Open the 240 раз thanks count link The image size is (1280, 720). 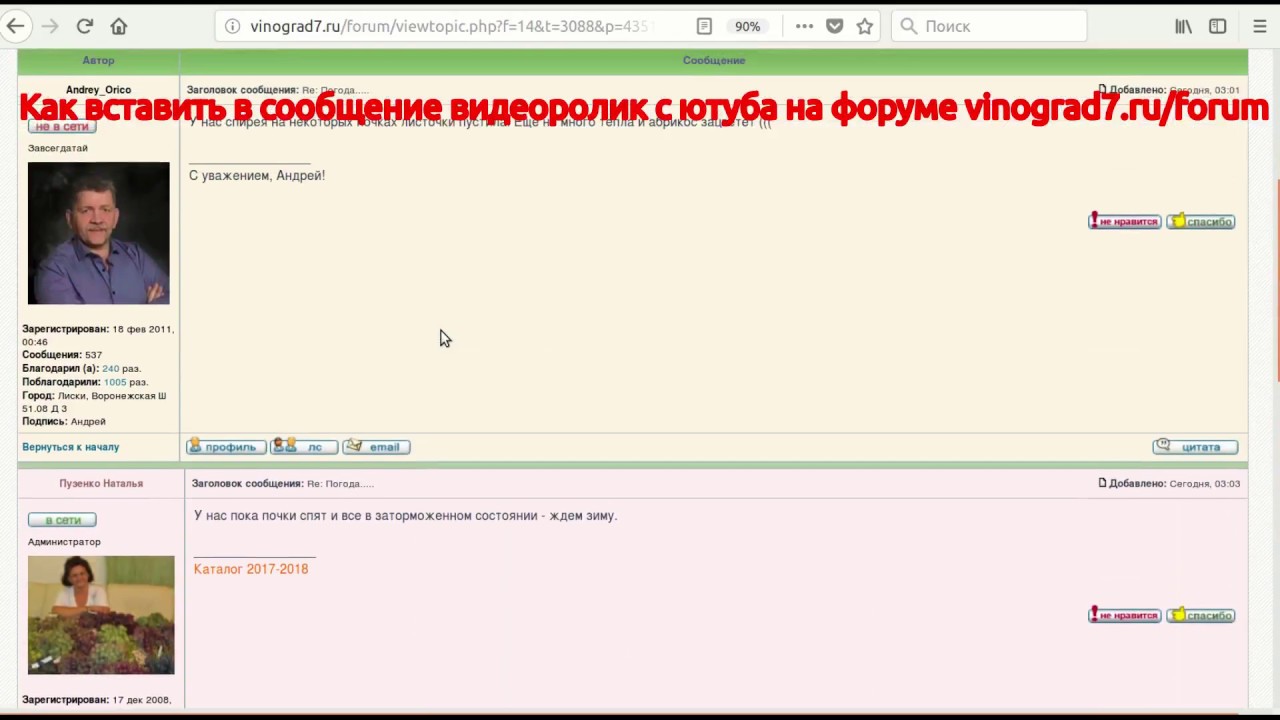pyautogui.click(x=110, y=369)
